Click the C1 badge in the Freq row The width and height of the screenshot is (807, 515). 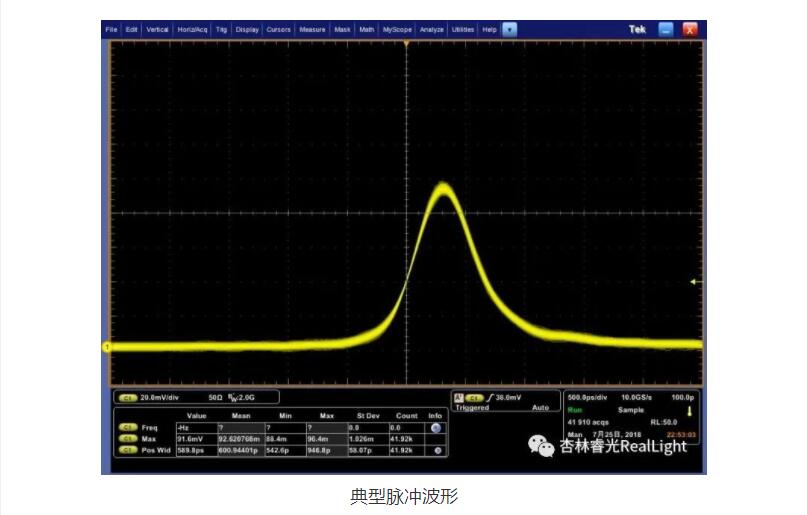128,428
